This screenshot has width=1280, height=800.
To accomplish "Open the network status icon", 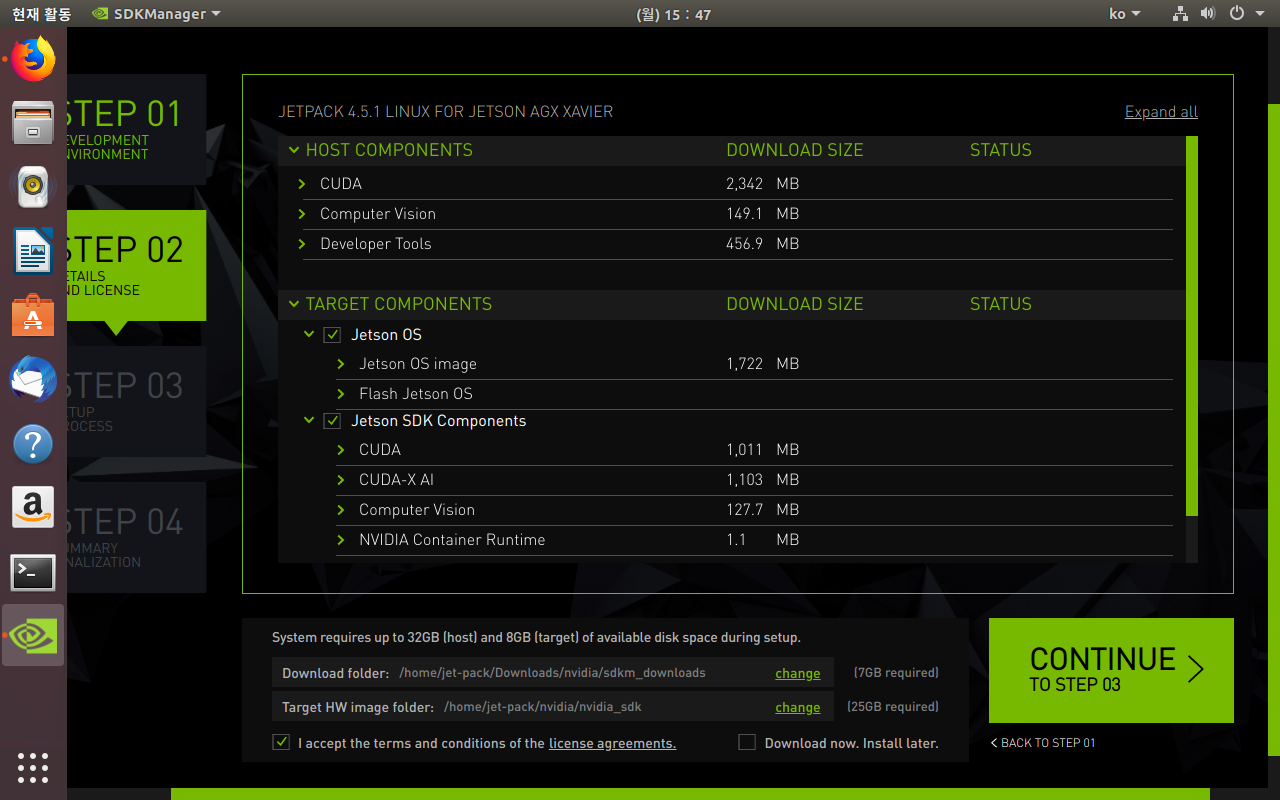I will [1180, 14].
